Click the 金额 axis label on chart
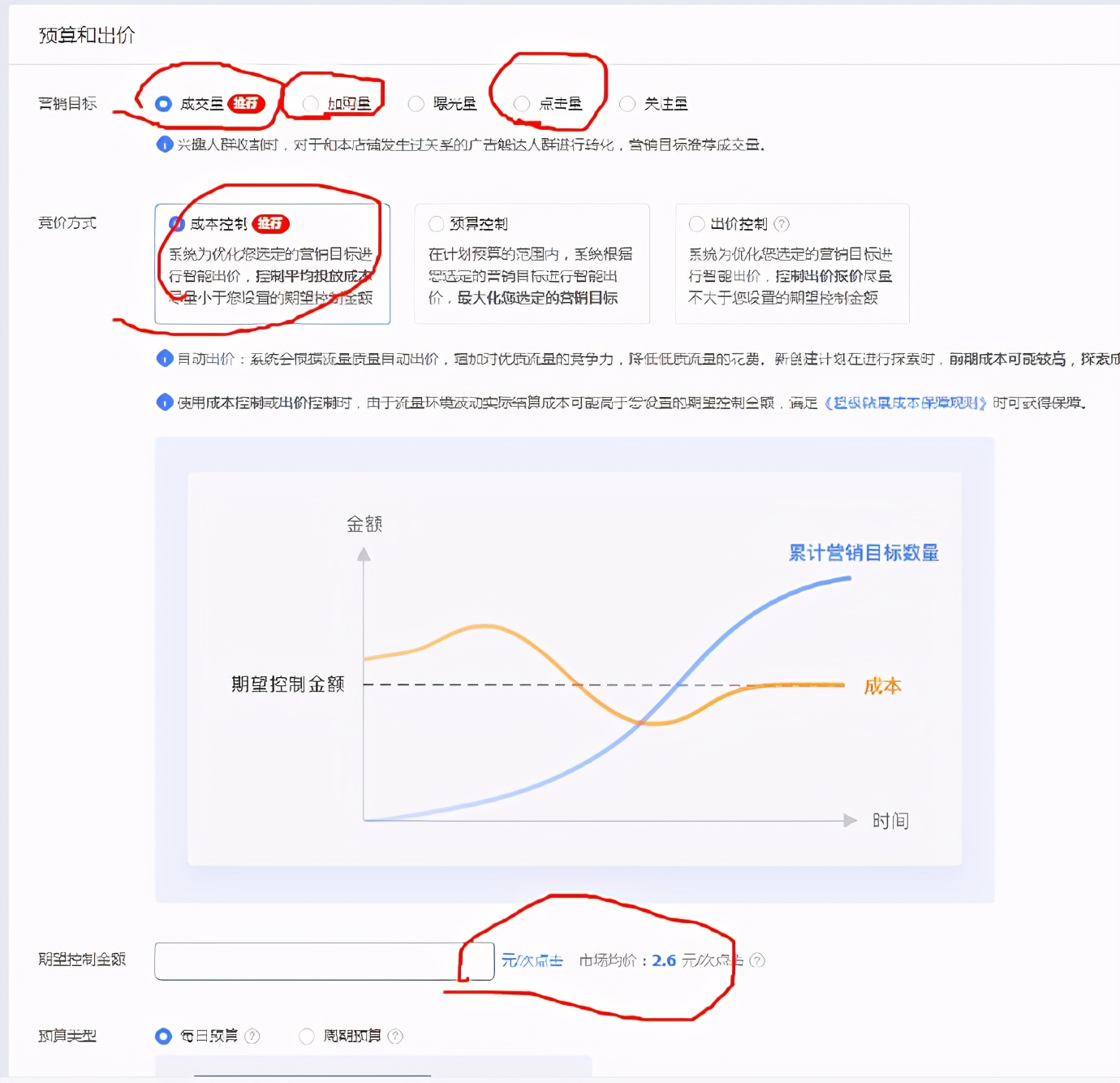 click(364, 524)
